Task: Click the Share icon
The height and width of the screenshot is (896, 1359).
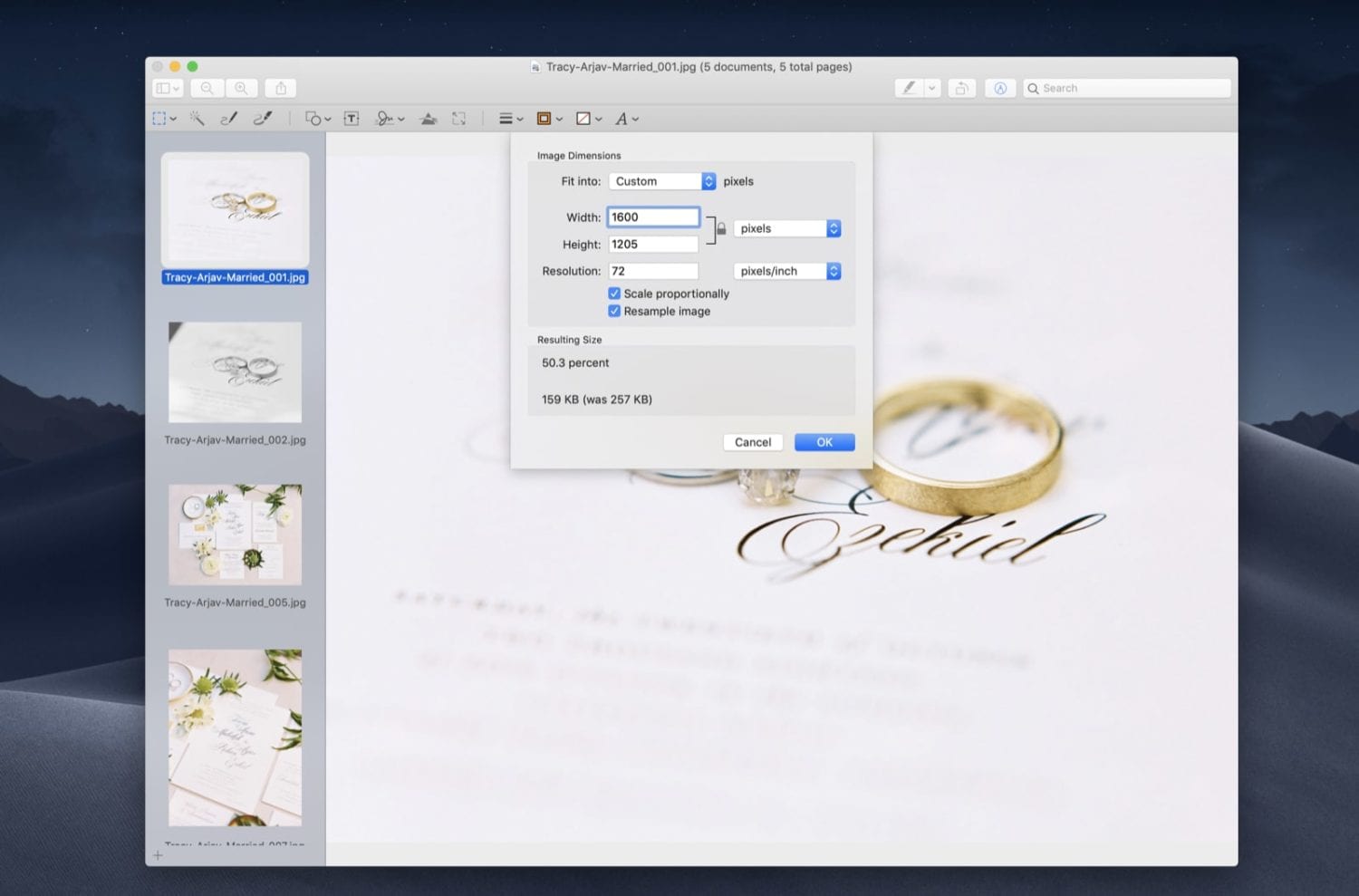Action: tap(280, 88)
